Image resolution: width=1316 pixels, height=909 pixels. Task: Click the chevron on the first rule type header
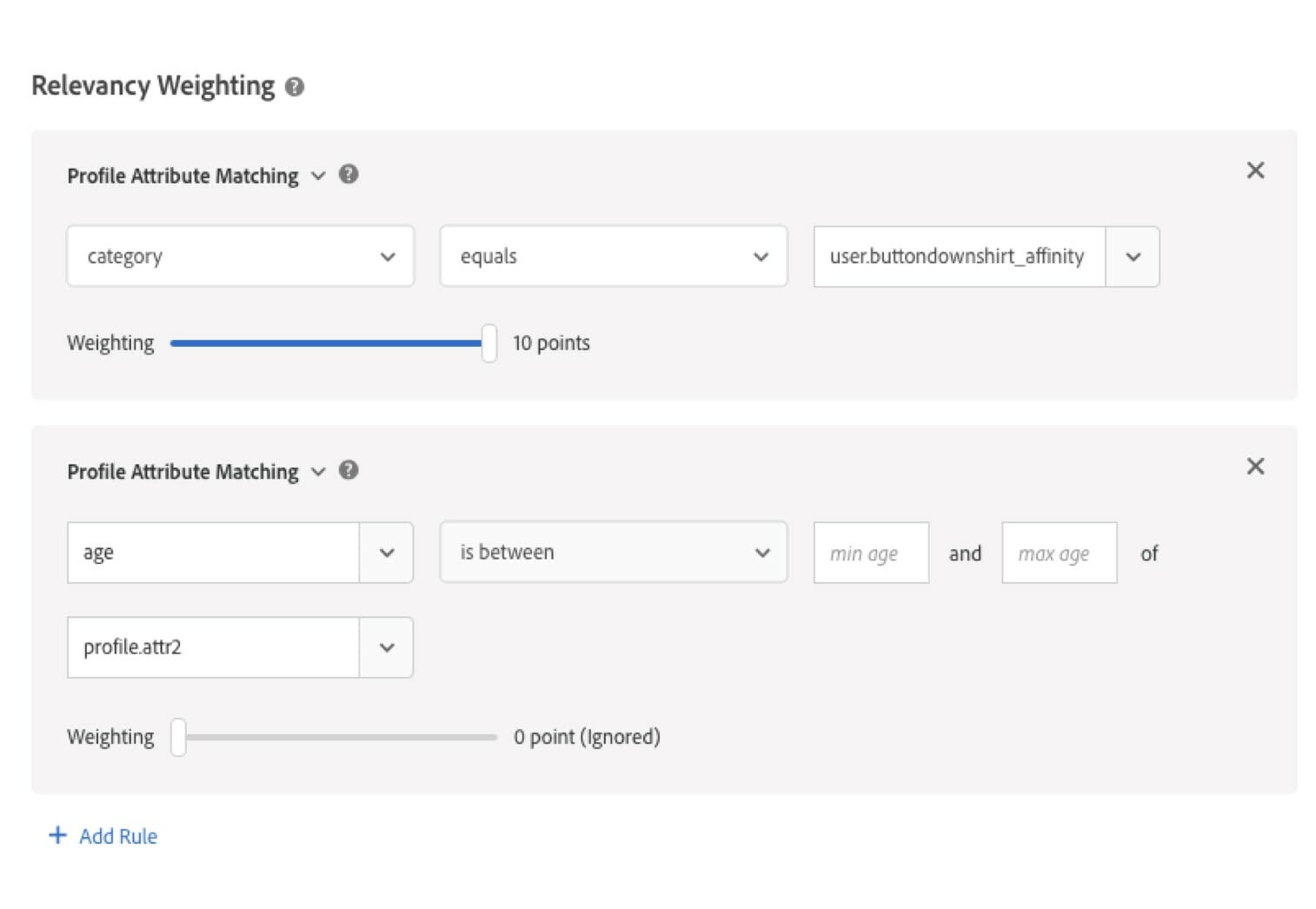pos(318,176)
